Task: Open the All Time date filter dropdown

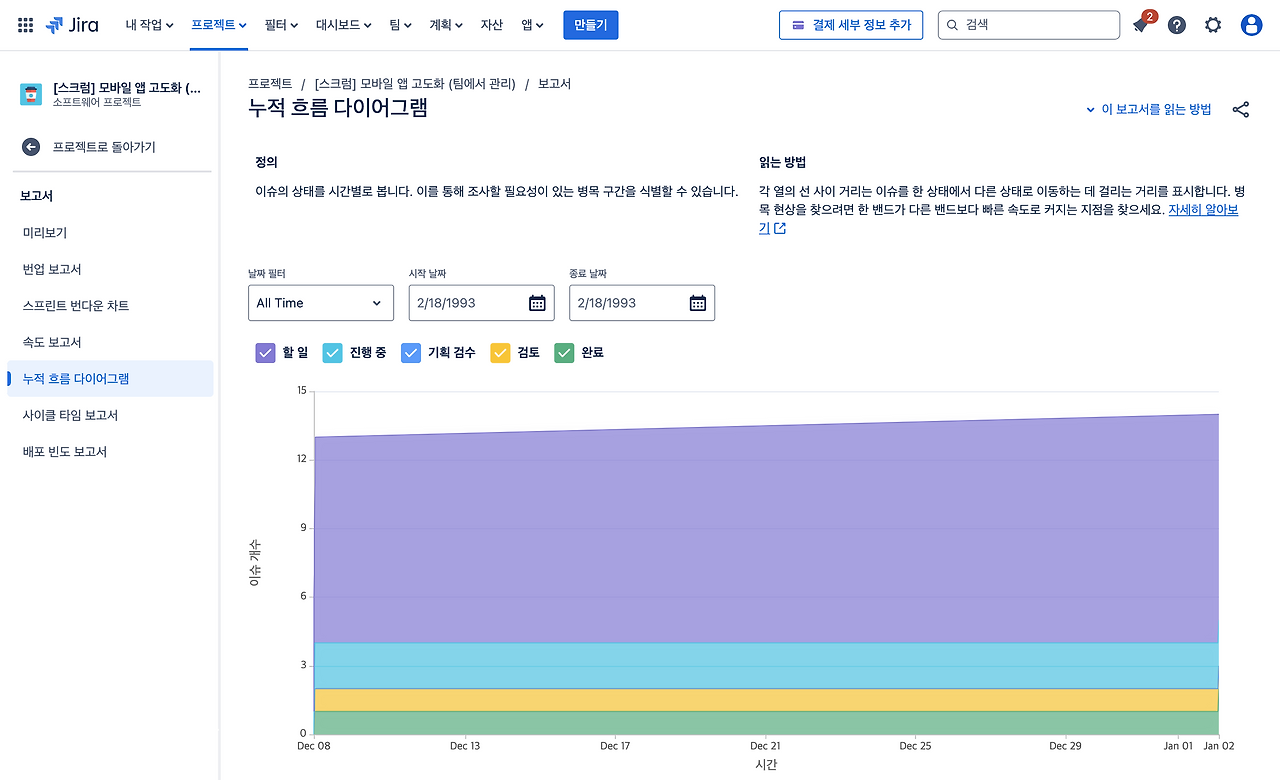Action: [x=320, y=302]
